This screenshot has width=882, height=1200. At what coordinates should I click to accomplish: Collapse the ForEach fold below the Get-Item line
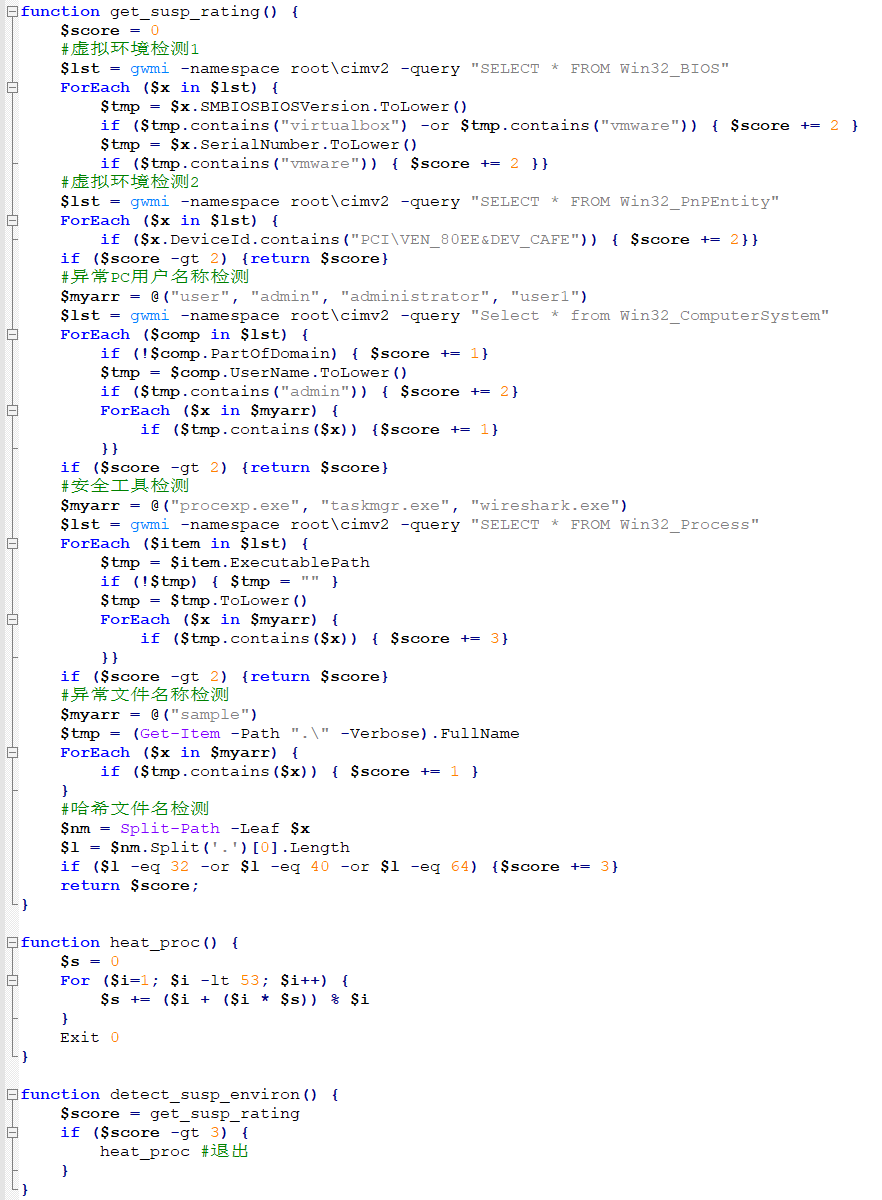pos(12,752)
